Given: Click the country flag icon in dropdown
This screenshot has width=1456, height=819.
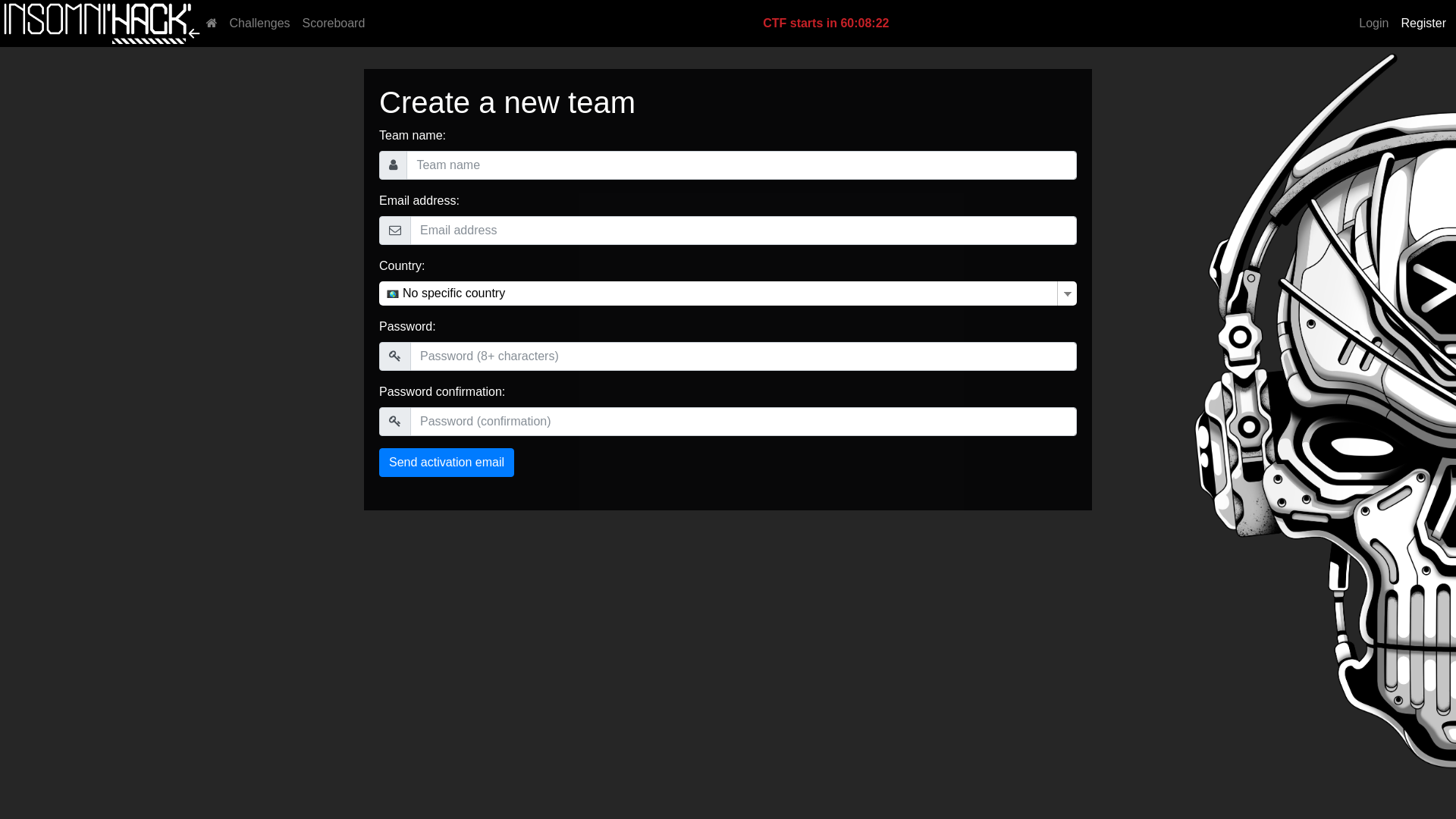Looking at the screenshot, I should [393, 293].
